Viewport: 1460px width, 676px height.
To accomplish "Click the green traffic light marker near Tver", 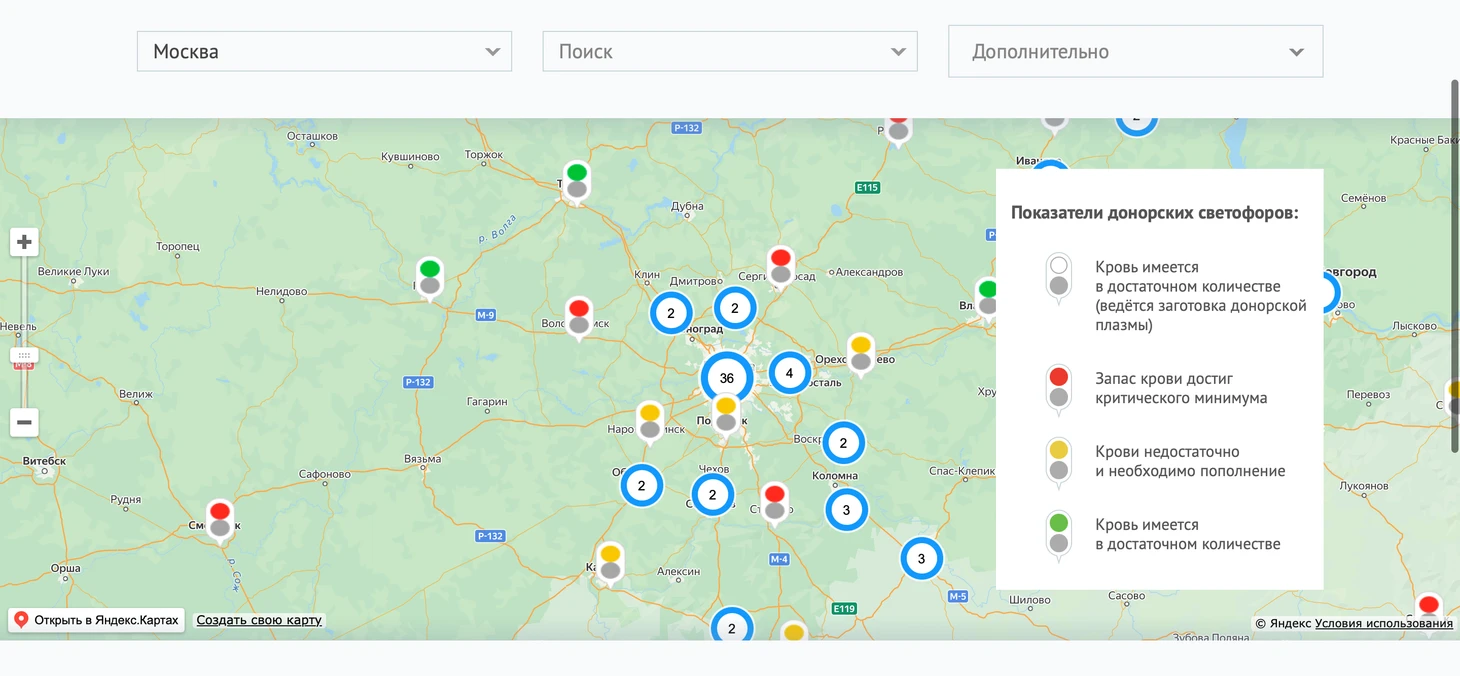I will coord(576,180).
